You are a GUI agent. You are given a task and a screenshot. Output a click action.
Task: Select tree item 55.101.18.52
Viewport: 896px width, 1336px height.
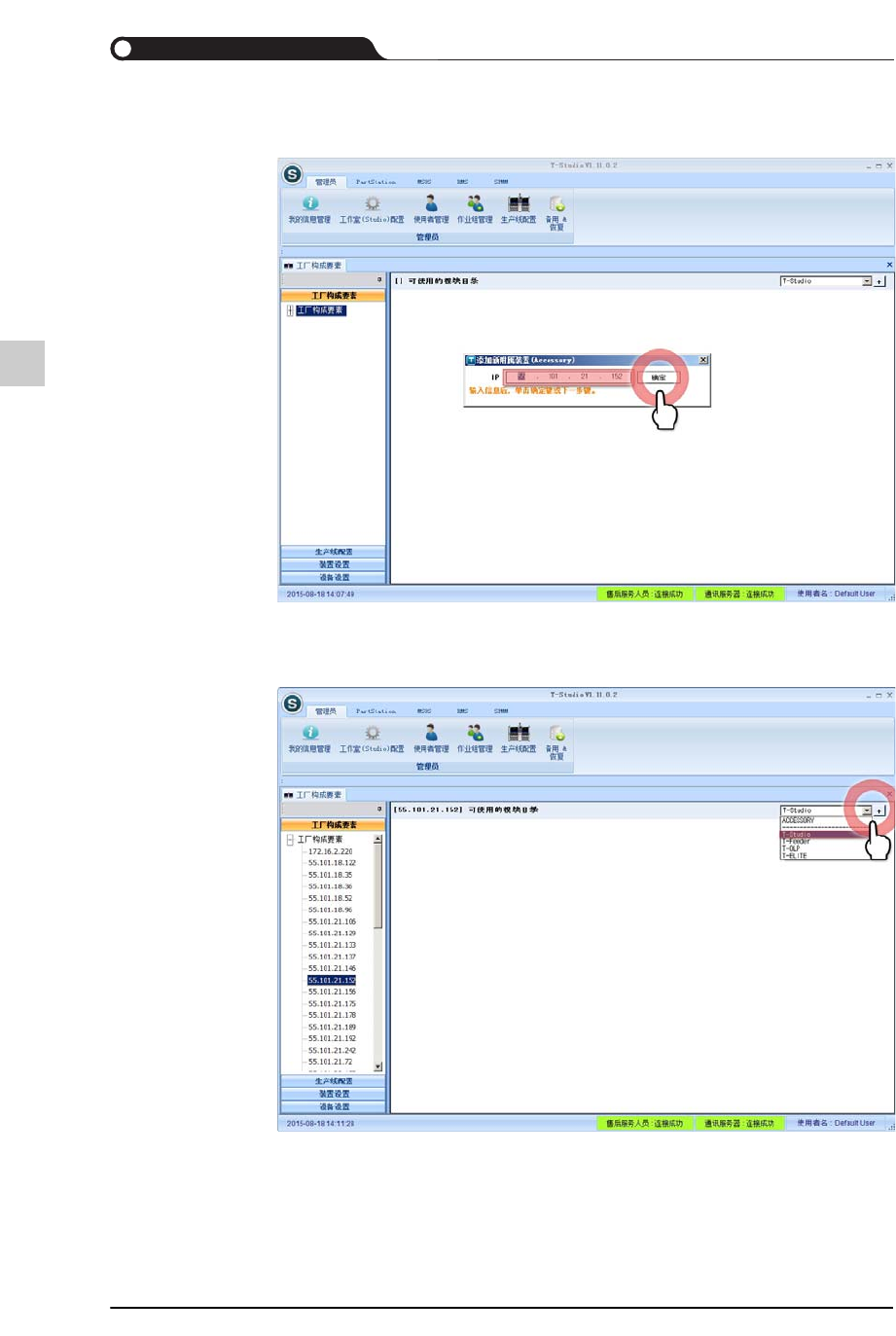click(330, 898)
